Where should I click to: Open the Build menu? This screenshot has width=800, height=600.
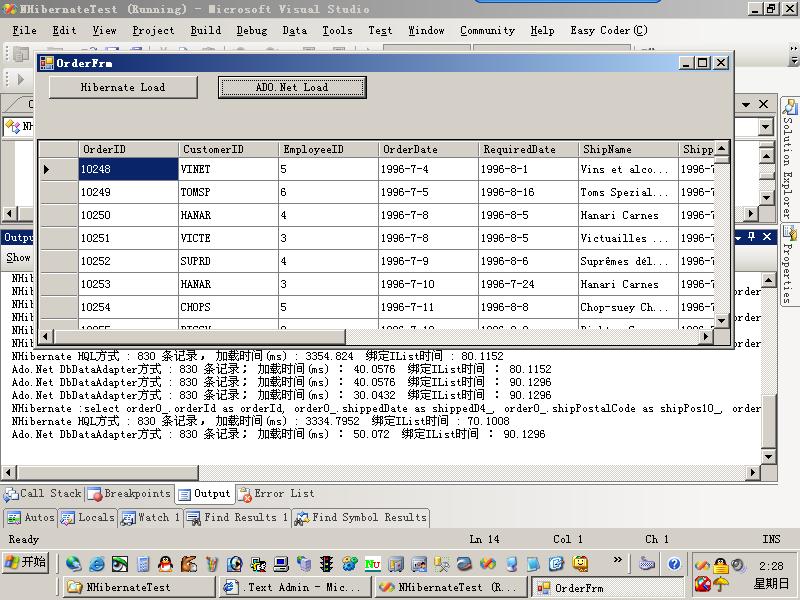[x=206, y=31]
